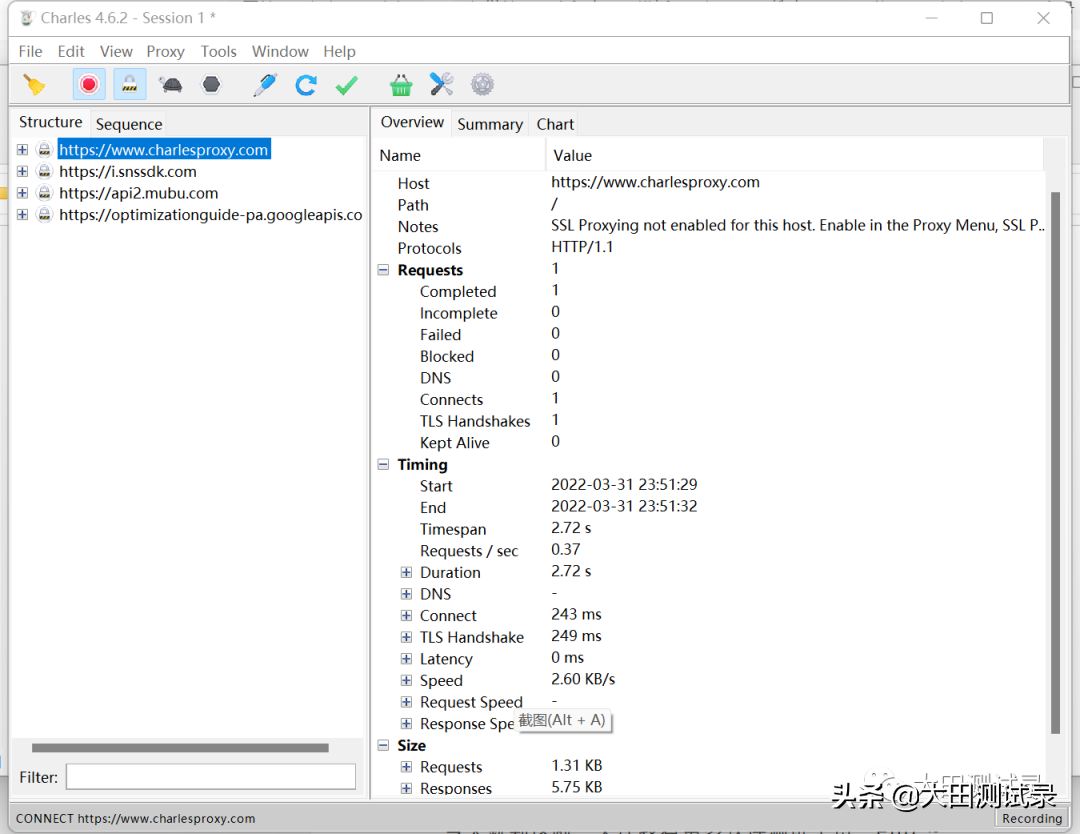Image resolution: width=1080 pixels, height=834 pixels.
Task: Expand the api2.mubu.com tree node
Action: click(22, 193)
